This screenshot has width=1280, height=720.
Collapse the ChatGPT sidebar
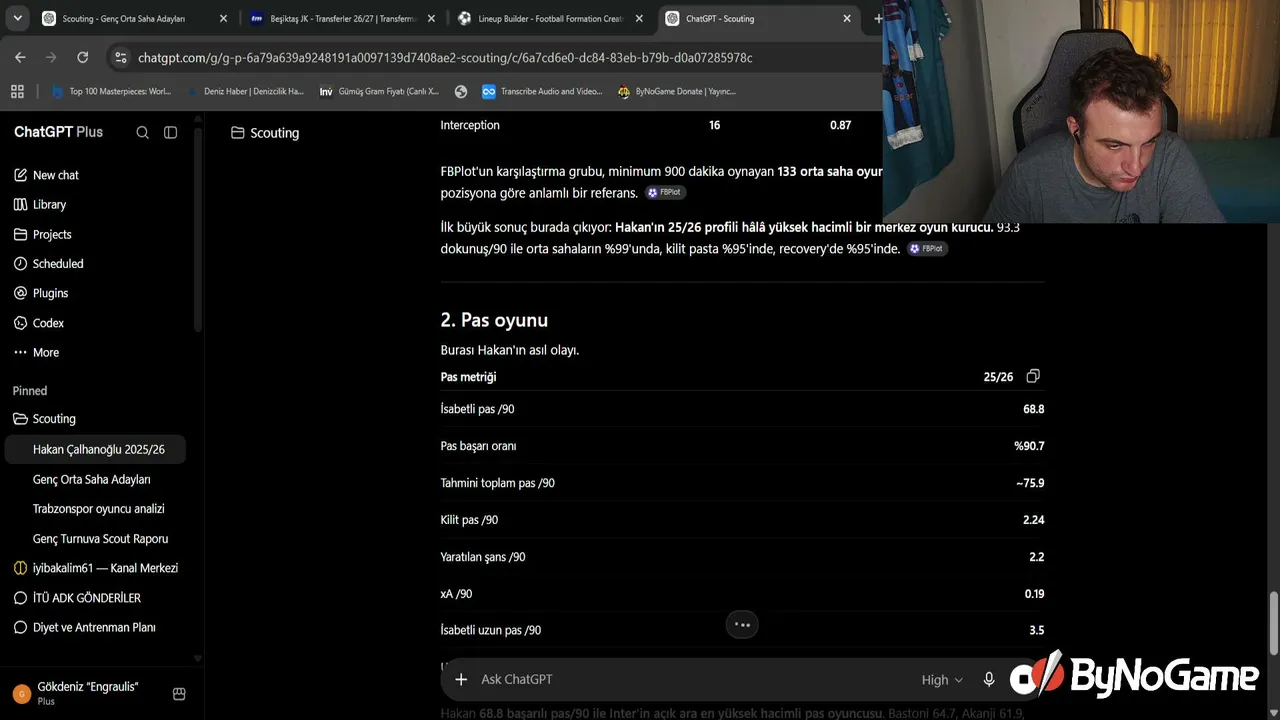(170, 132)
